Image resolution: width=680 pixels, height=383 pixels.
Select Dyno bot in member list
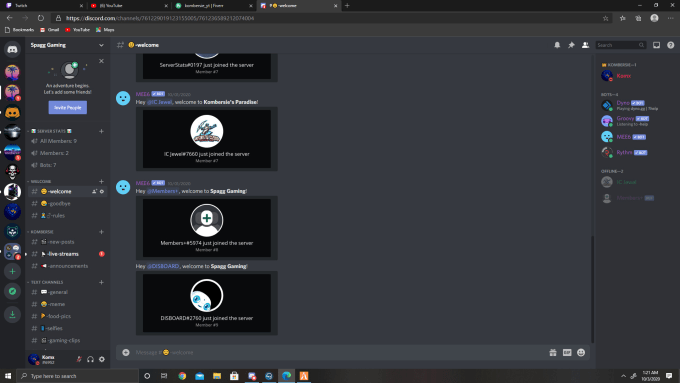coord(637,105)
